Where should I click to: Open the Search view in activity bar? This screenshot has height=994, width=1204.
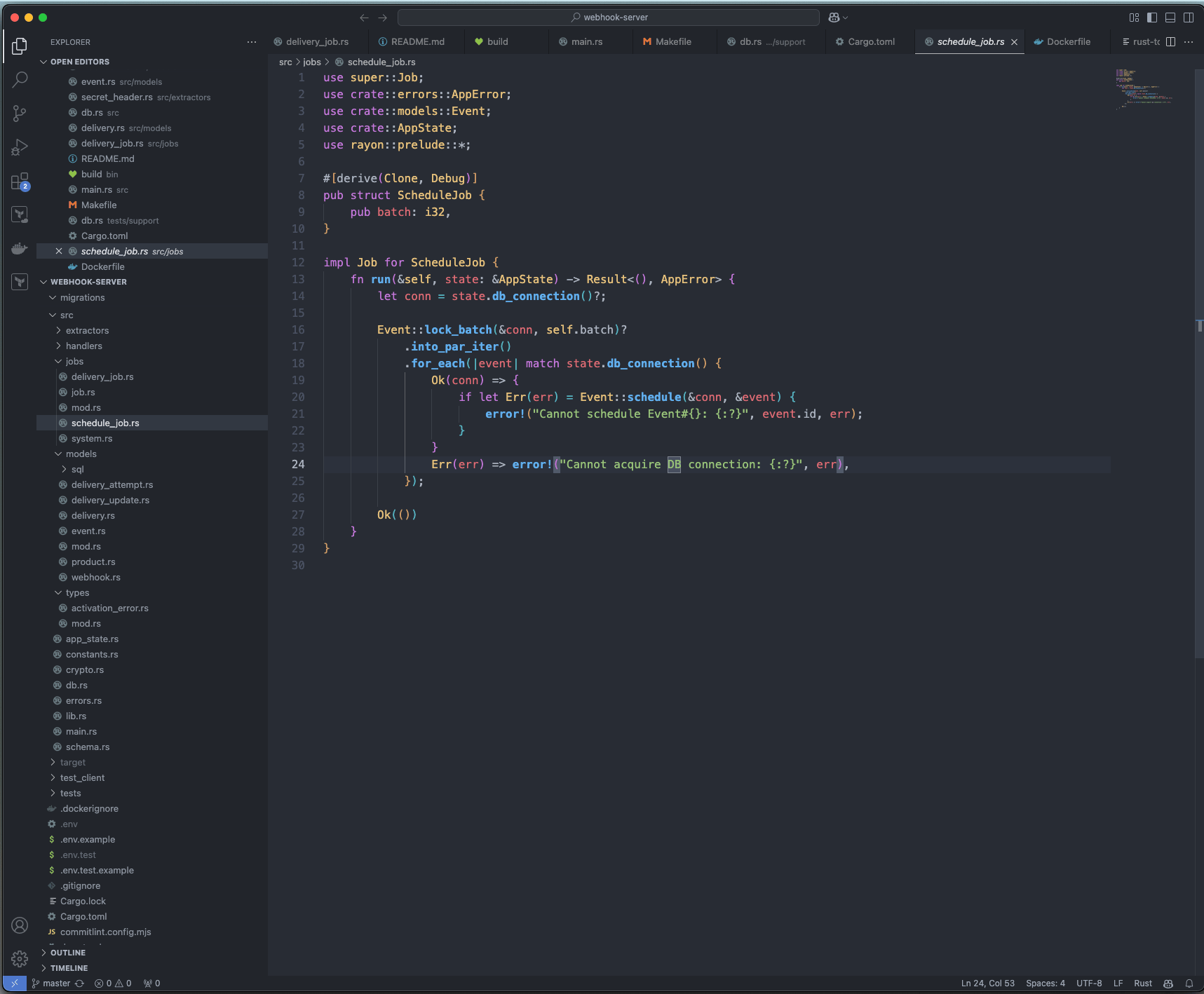[x=20, y=79]
